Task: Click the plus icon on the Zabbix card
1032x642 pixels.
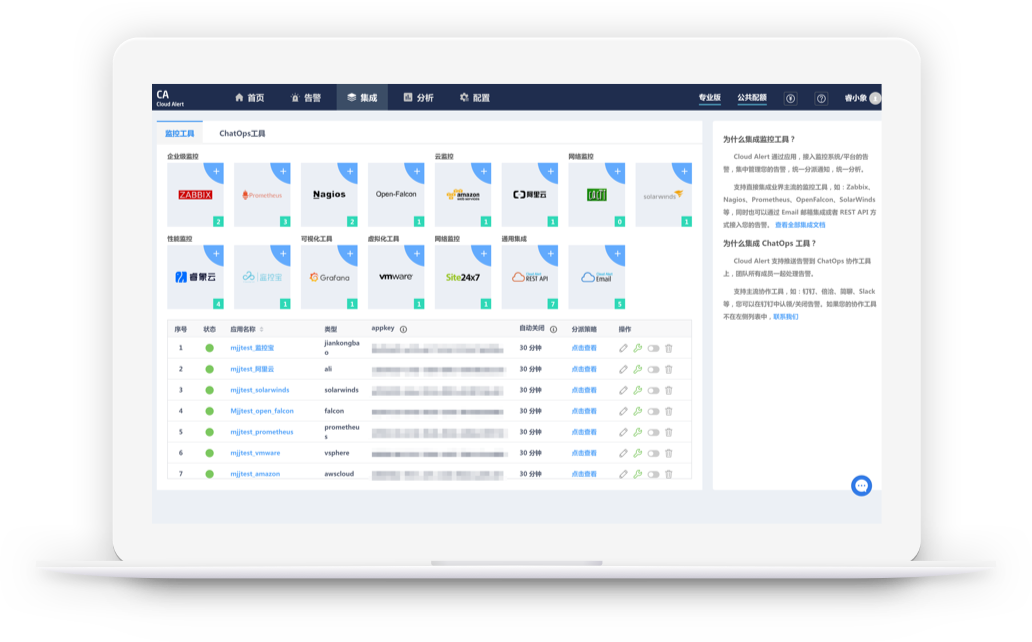Action: pos(216,171)
